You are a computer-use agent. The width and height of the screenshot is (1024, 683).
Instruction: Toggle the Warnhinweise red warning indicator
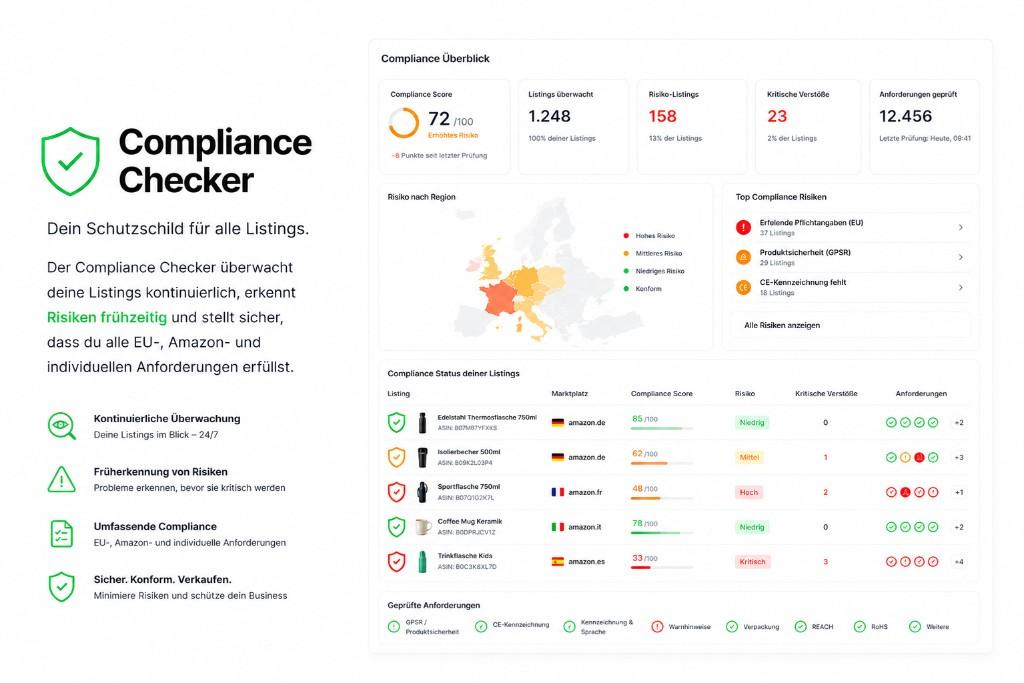[x=657, y=627]
